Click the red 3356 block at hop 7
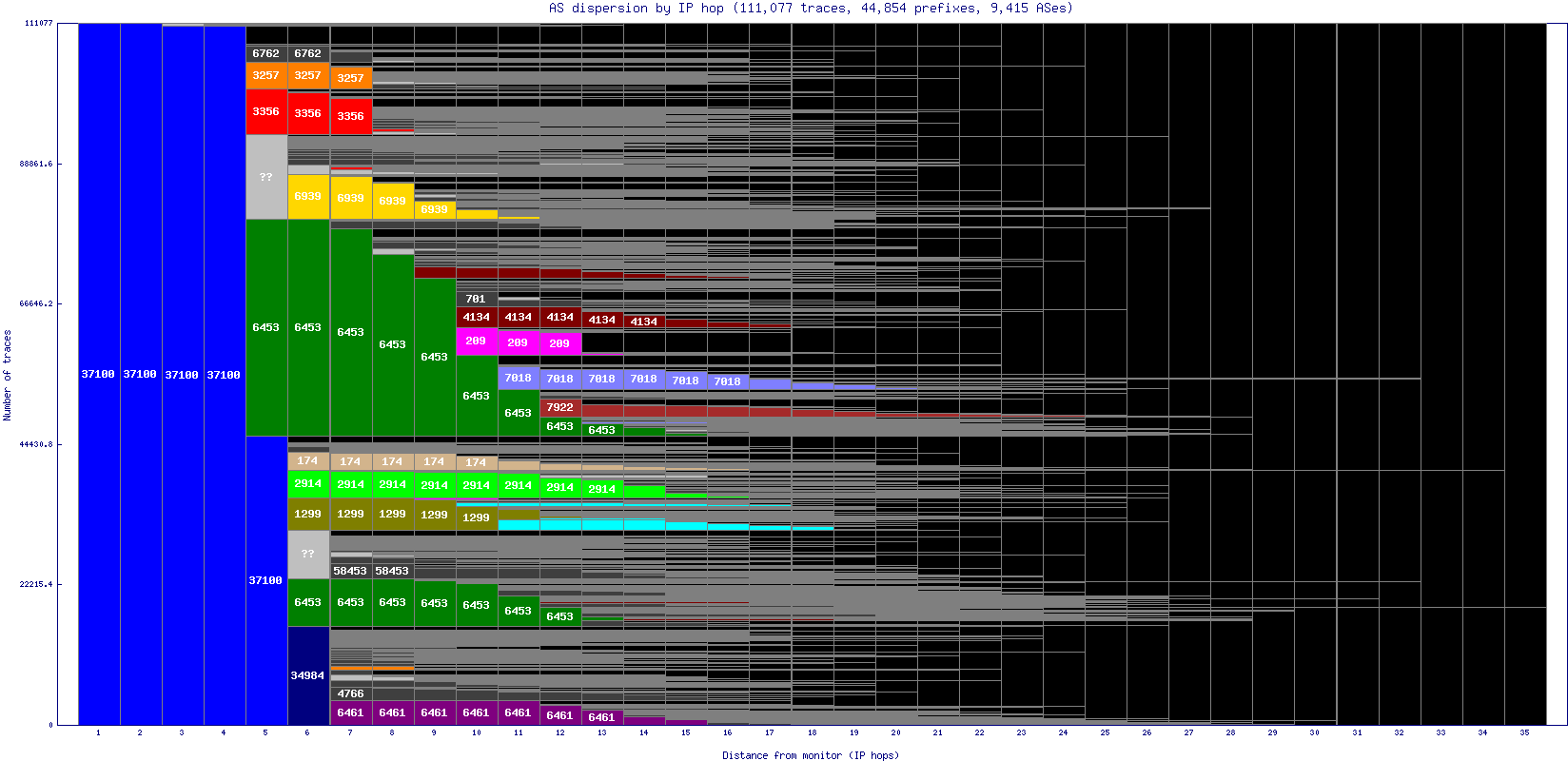 click(350, 116)
